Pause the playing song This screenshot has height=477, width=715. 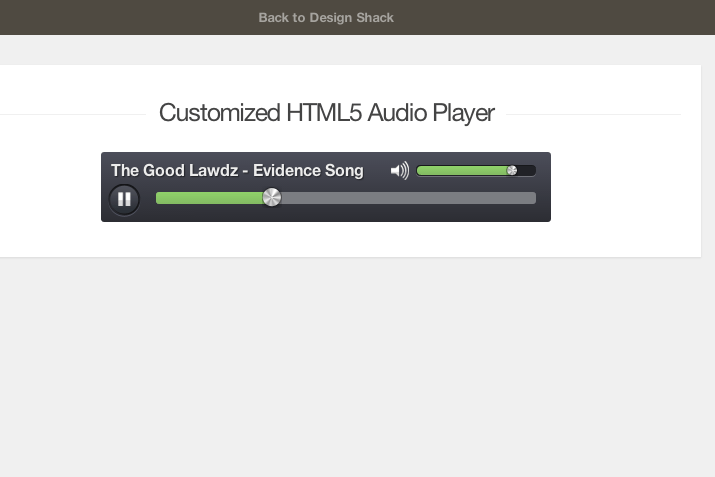click(x=124, y=199)
